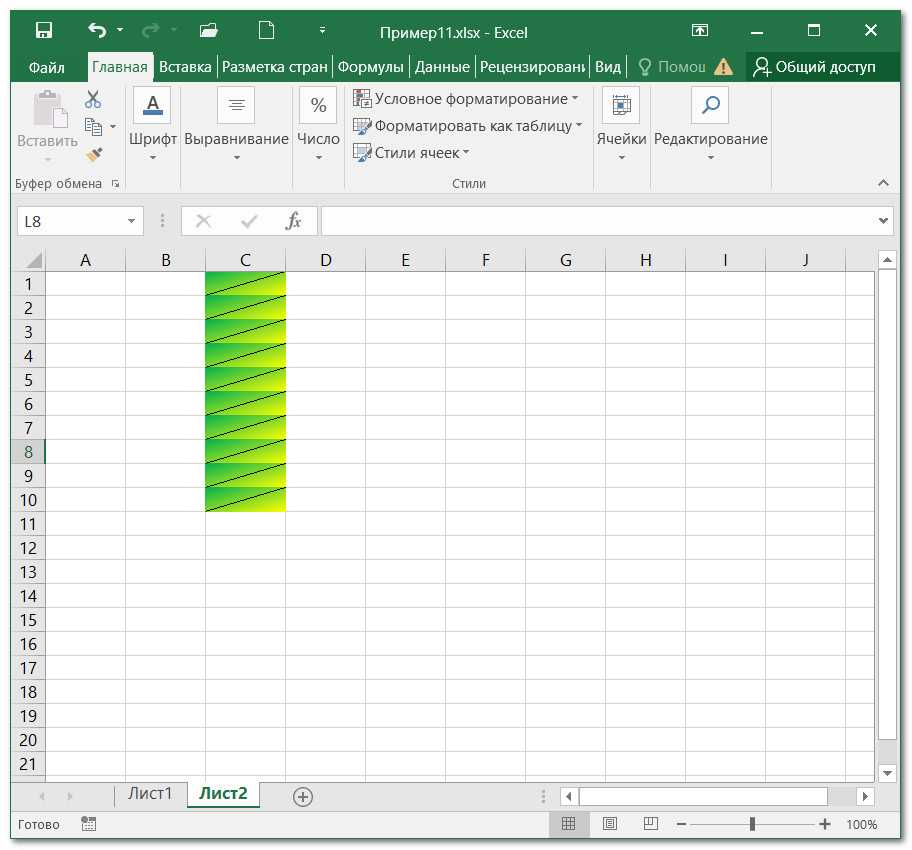Click the Insert Function fx icon
Screen dimensions: 912x850
click(293, 221)
